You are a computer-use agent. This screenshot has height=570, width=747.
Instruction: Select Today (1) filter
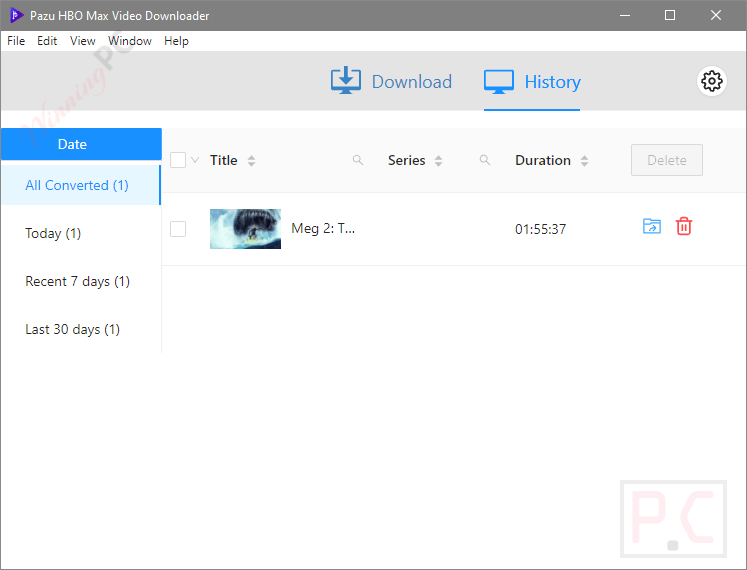click(81, 233)
